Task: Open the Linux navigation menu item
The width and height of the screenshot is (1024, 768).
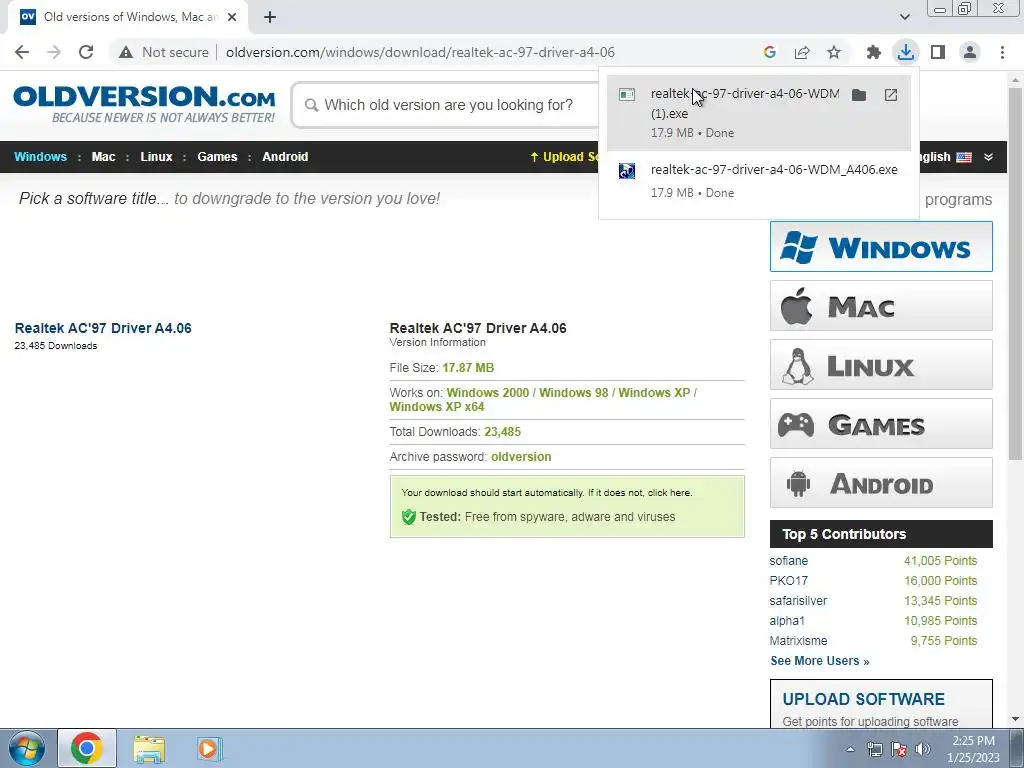Action: pyautogui.click(x=156, y=157)
